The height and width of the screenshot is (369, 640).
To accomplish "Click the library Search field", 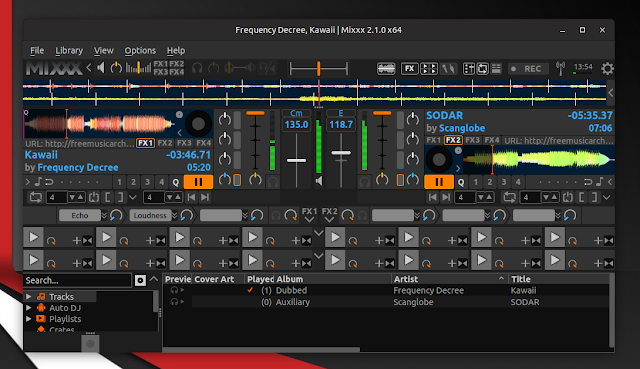I will (77, 280).
